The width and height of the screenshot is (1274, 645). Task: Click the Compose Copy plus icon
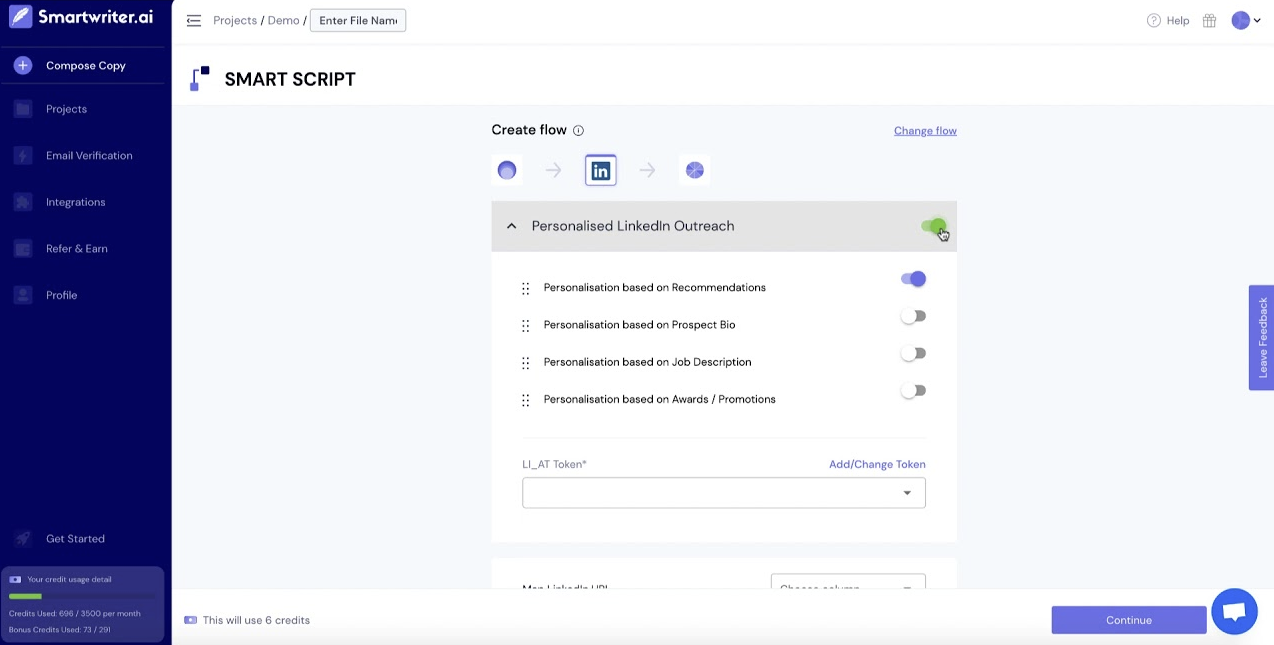tap(23, 66)
